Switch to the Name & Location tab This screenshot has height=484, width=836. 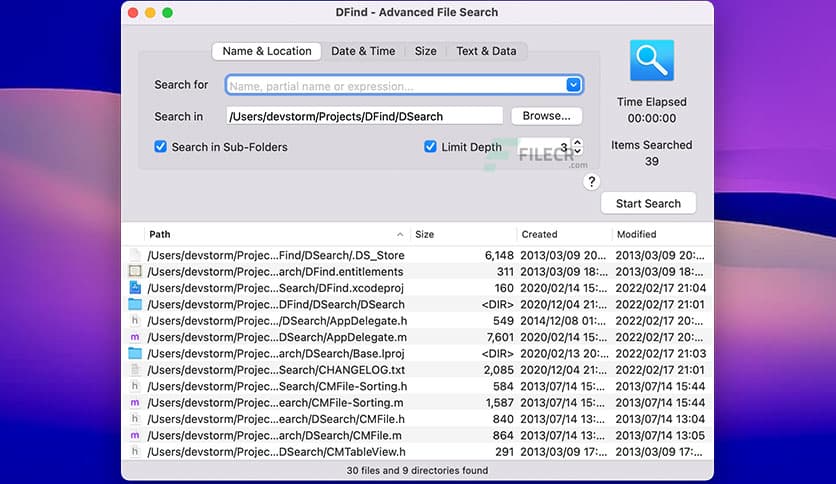pos(267,51)
